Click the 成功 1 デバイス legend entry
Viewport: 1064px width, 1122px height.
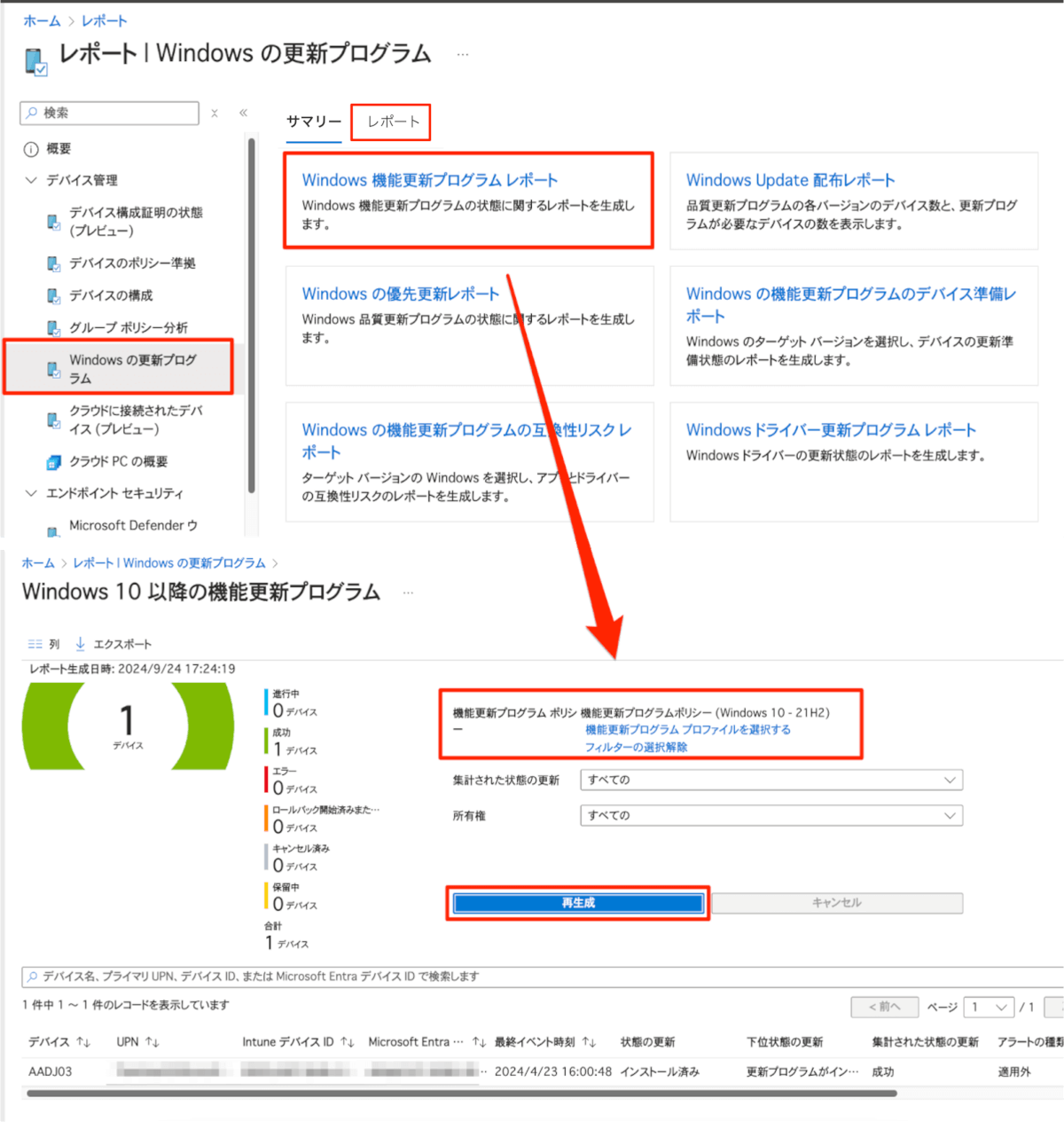click(x=292, y=741)
